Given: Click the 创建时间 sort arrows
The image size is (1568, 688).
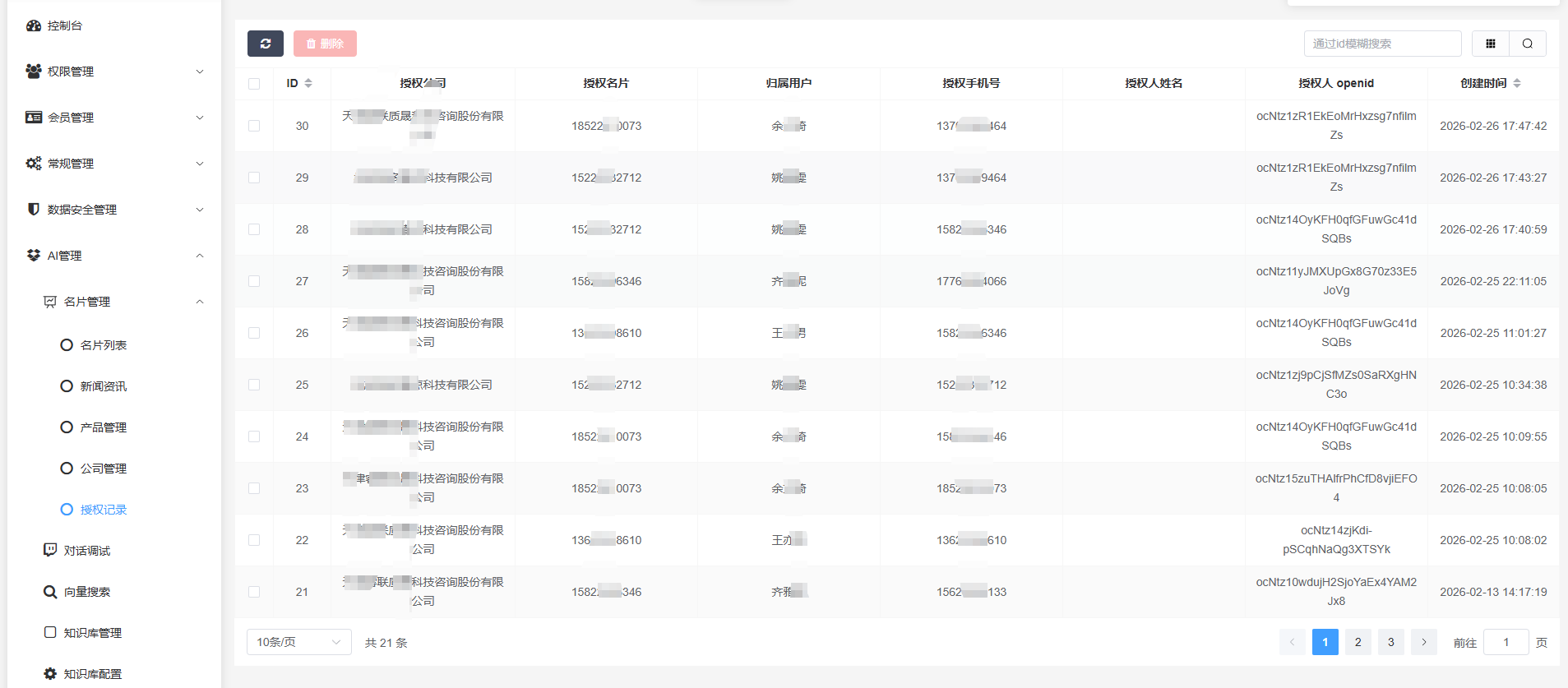Looking at the screenshot, I should pyautogui.click(x=1516, y=83).
